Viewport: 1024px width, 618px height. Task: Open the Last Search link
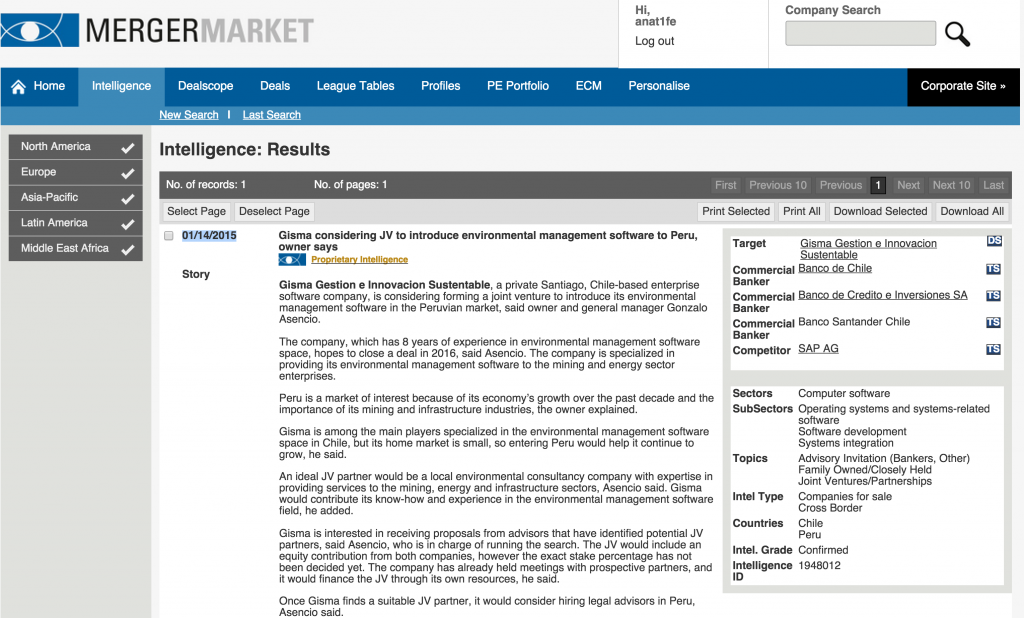click(272, 115)
